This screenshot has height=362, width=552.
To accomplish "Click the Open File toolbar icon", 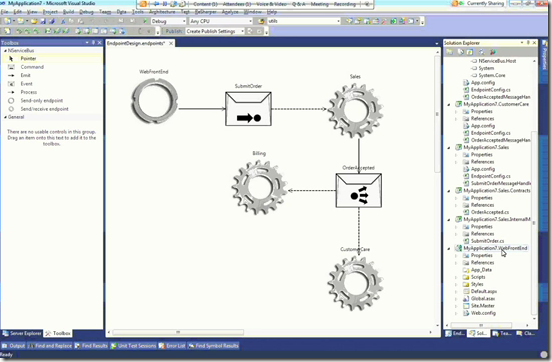I will pos(34,21).
